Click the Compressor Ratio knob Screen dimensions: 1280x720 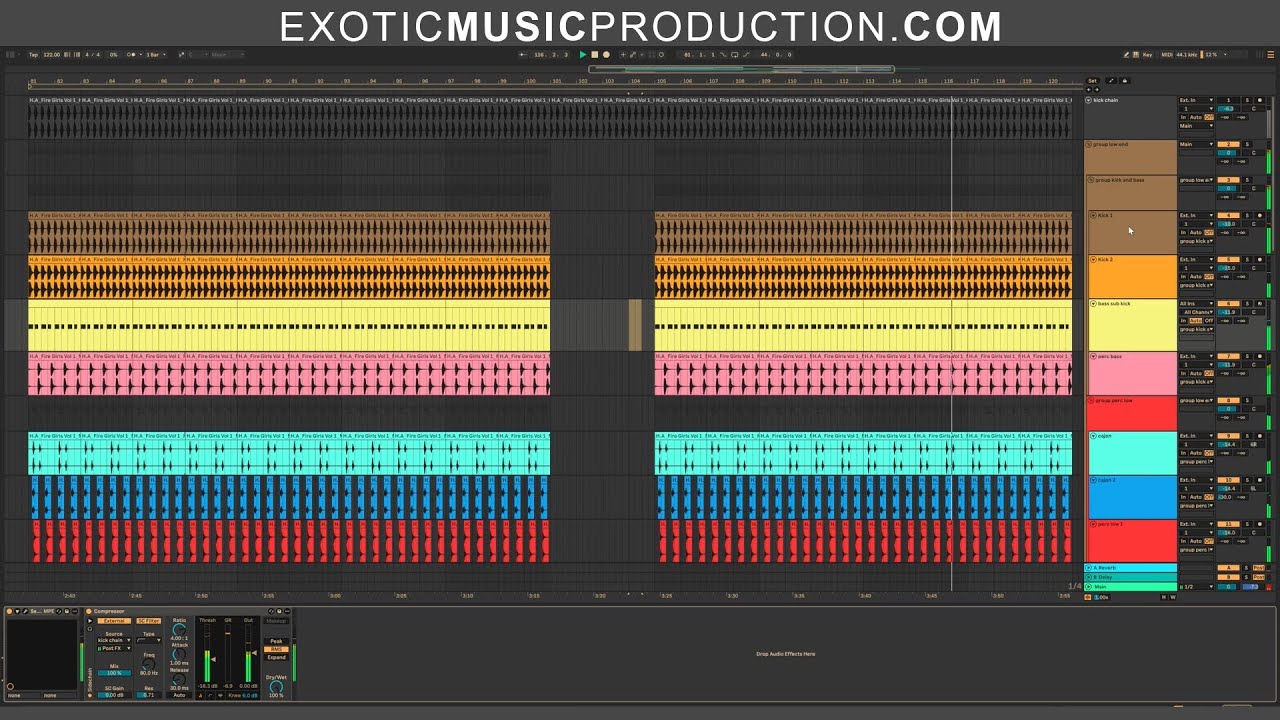pyautogui.click(x=179, y=630)
